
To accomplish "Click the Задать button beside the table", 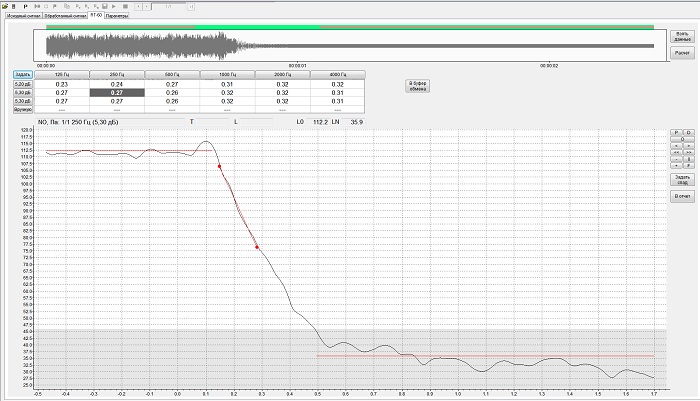I will pyautogui.click(x=22, y=74).
